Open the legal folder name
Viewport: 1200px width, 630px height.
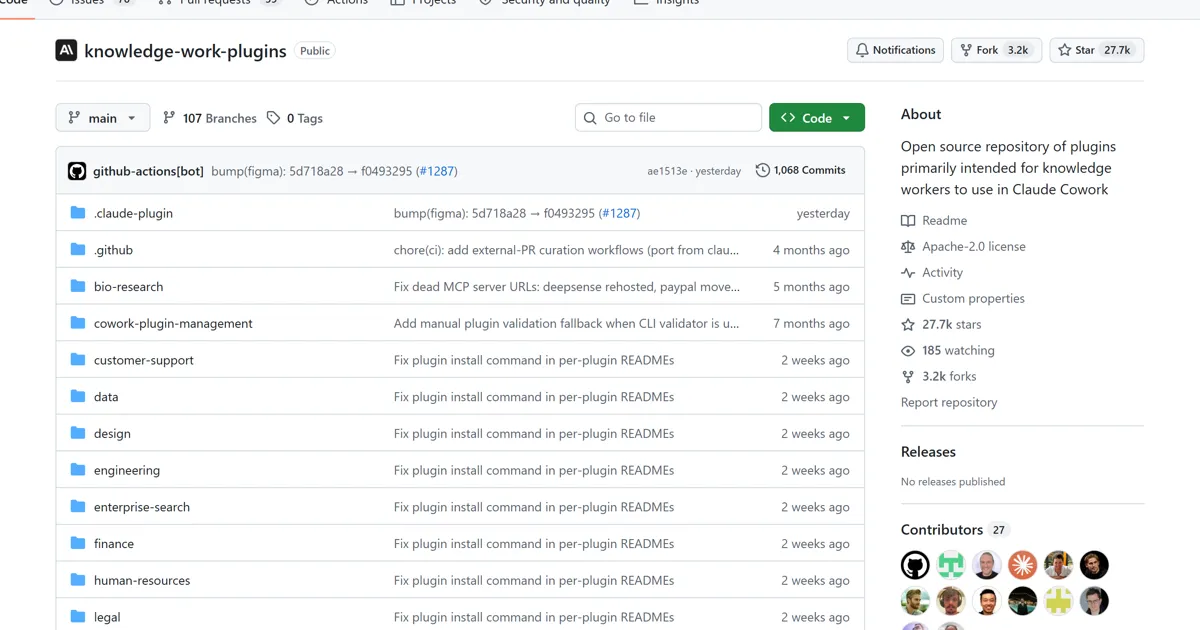(x=107, y=618)
